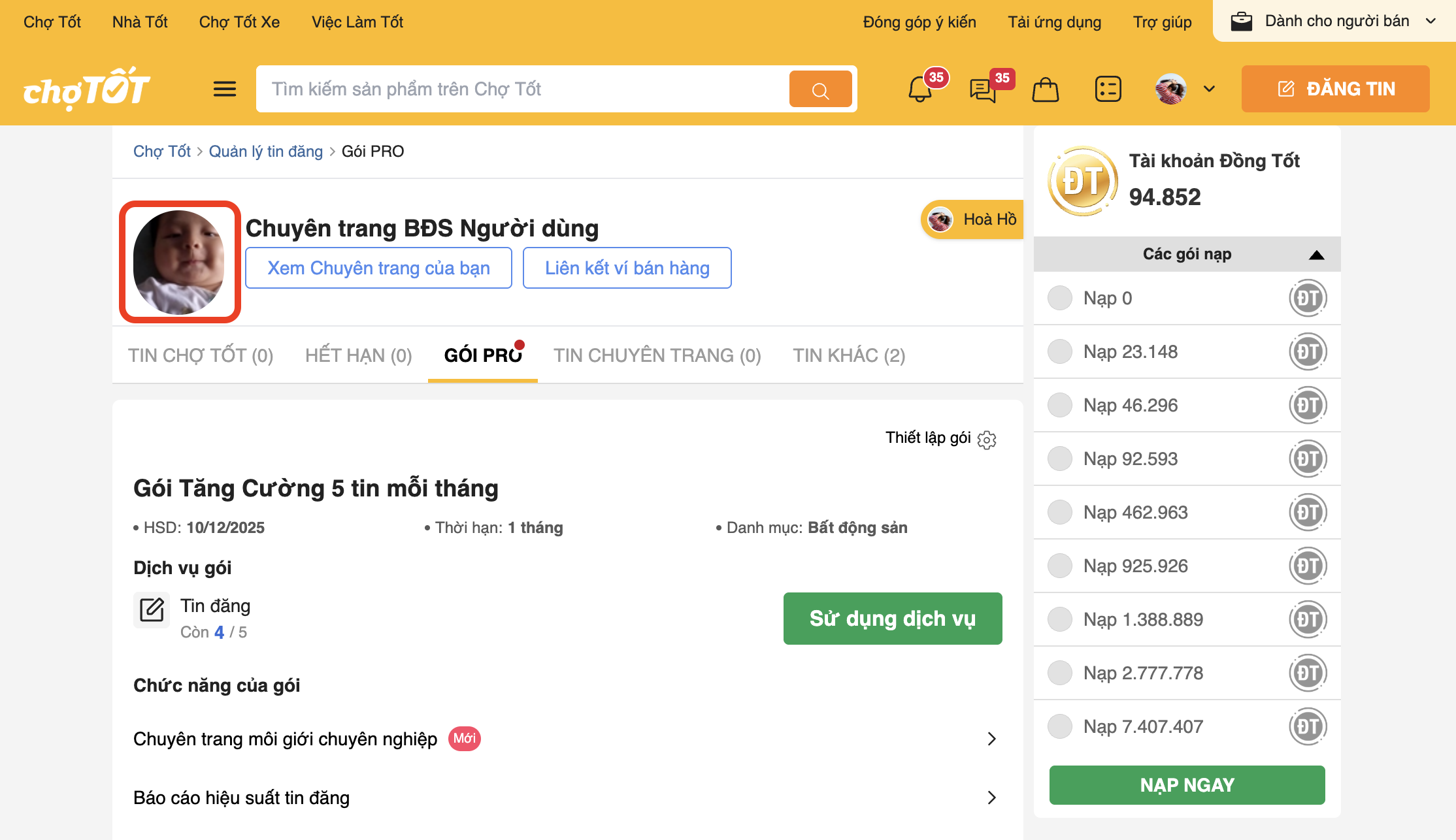
Task: Switch to the HẾT HẠN (0) tab
Action: tap(358, 355)
